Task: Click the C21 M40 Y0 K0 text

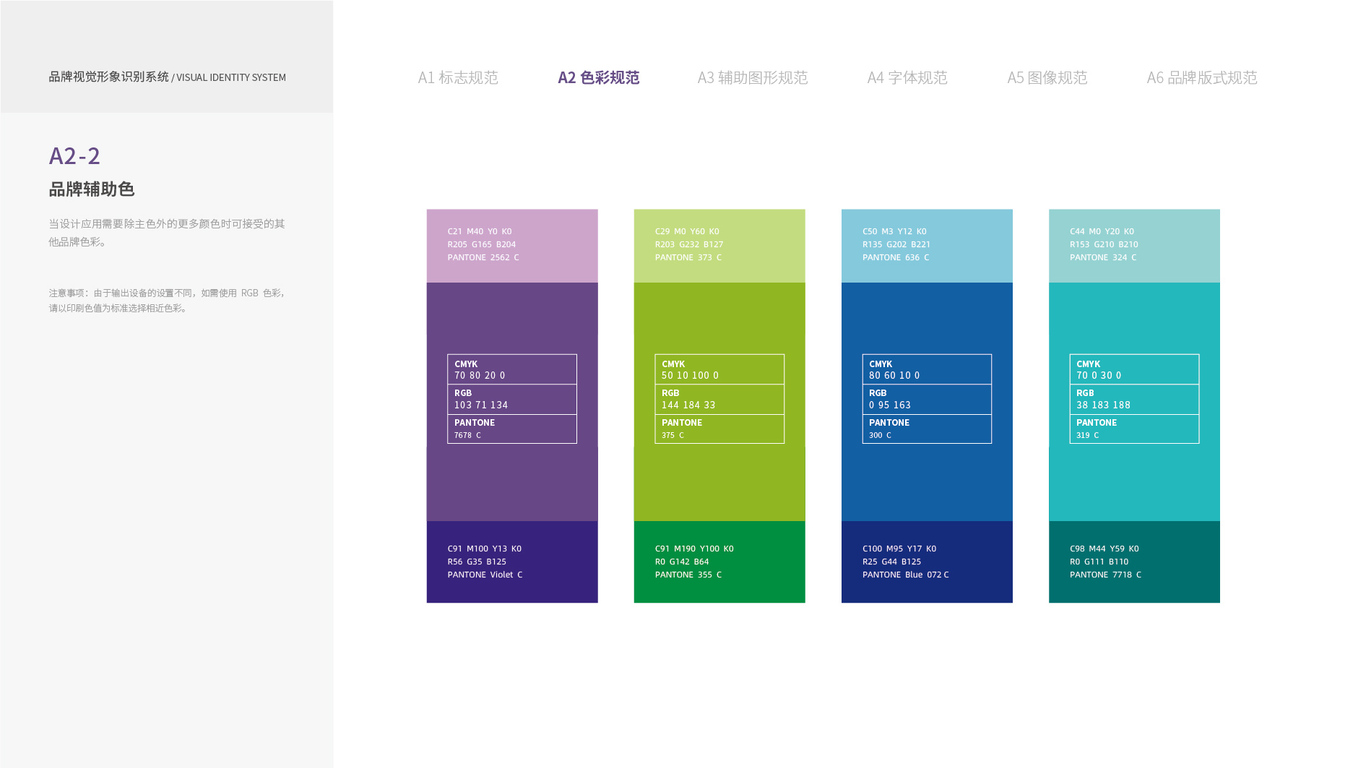Action: (x=480, y=231)
